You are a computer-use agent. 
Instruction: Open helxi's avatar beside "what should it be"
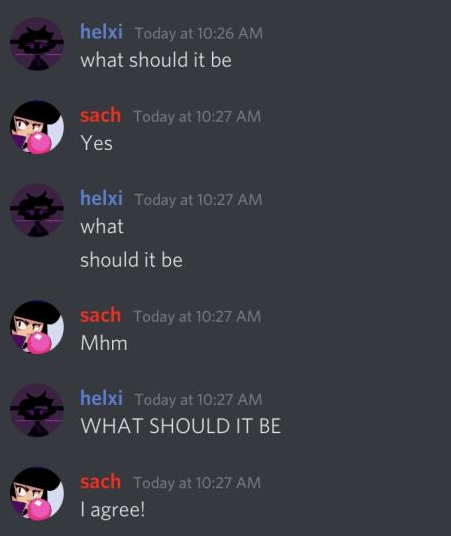tap(37, 44)
